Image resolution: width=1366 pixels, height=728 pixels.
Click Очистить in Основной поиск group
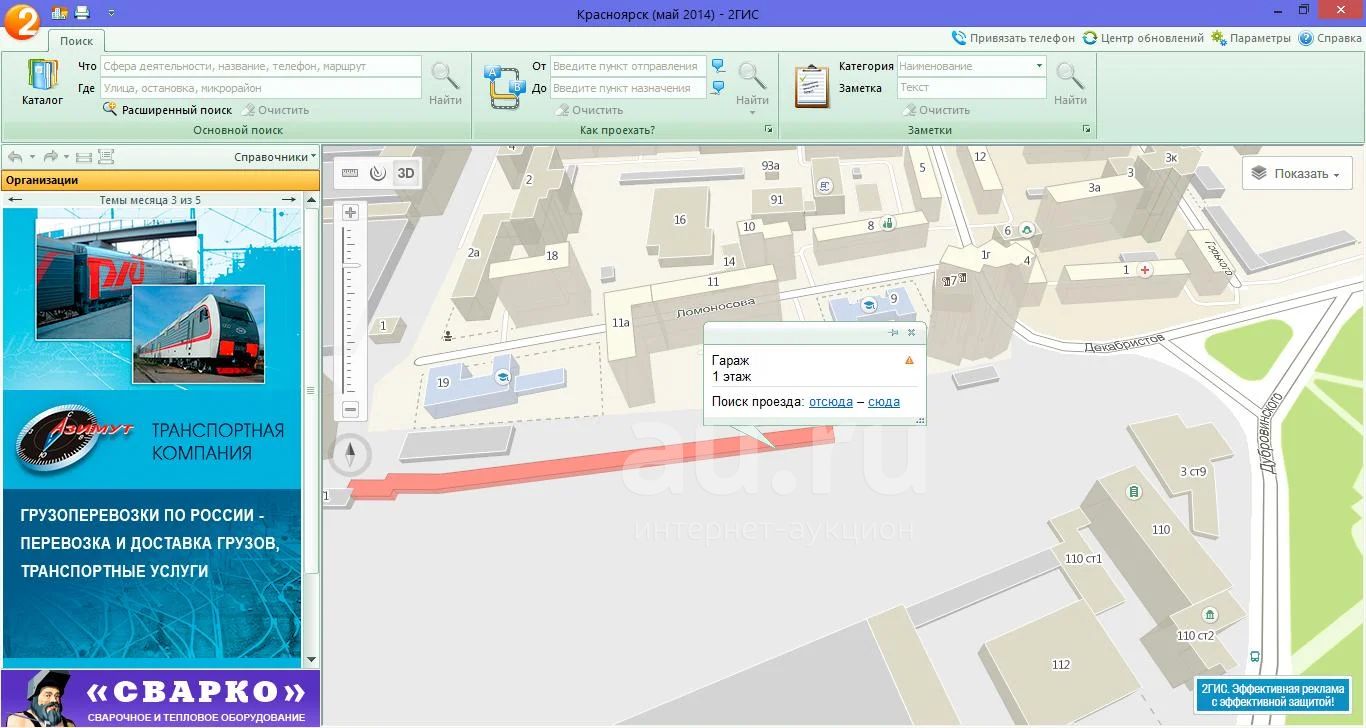pyautogui.click(x=275, y=110)
